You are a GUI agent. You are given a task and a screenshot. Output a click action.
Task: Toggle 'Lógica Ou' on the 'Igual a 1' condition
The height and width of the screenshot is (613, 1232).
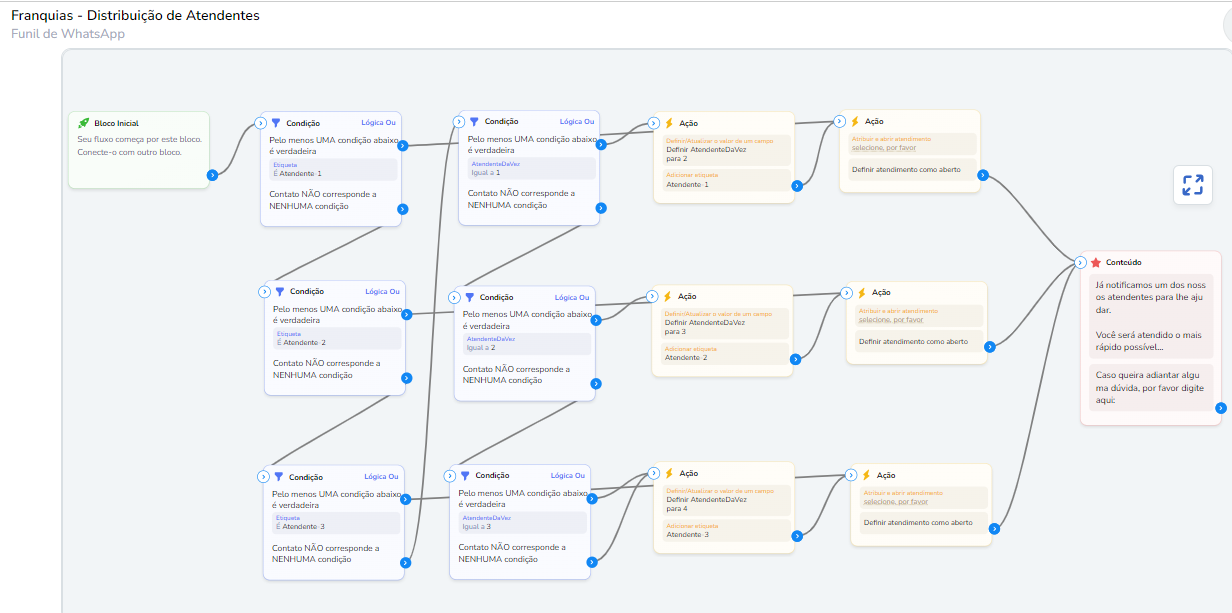577,122
